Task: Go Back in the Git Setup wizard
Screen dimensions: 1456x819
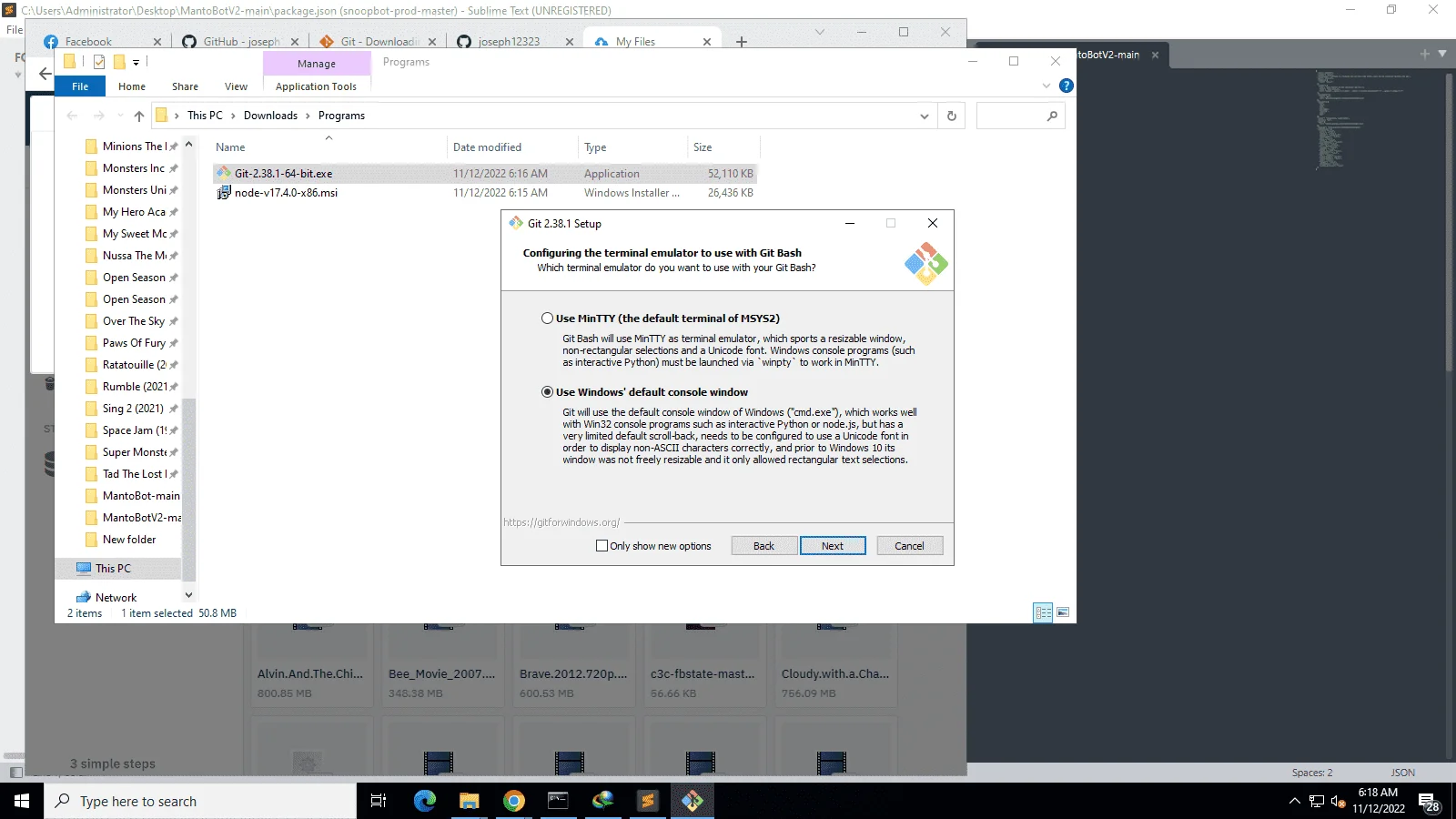Action: 763,546
